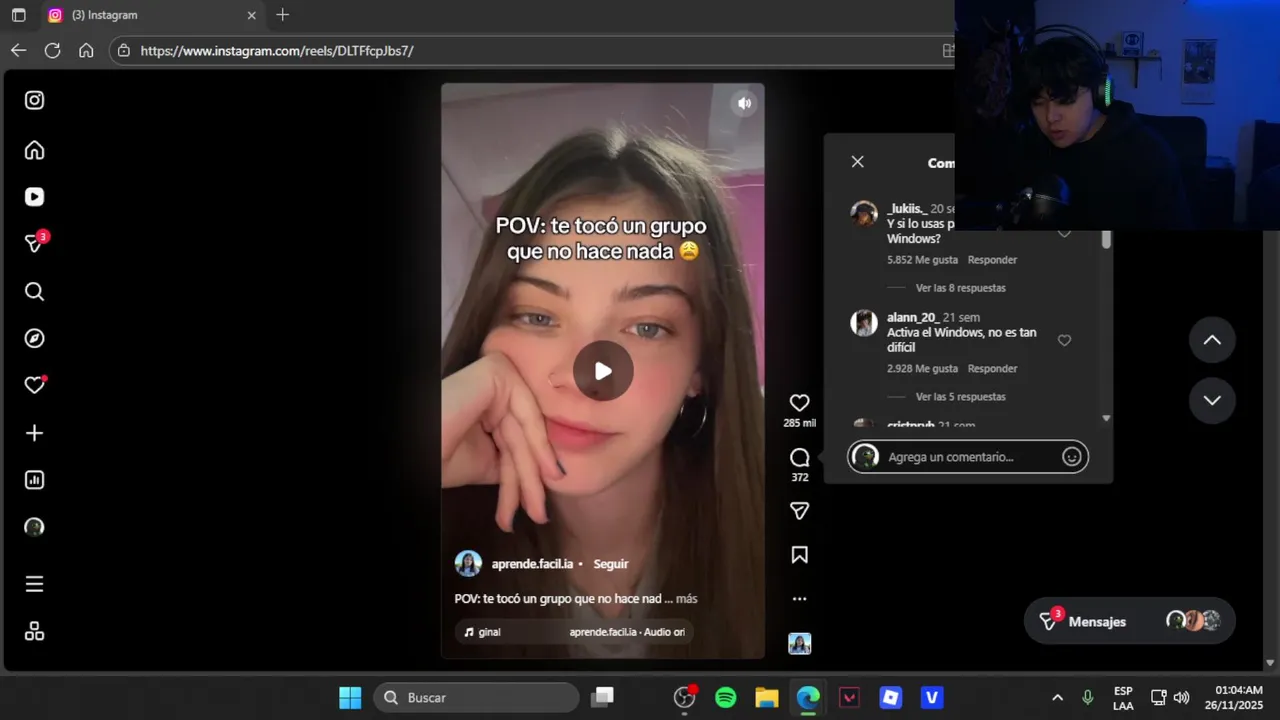Switch ESP LAA input language
The width and height of the screenshot is (1280, 720).
1123,697
